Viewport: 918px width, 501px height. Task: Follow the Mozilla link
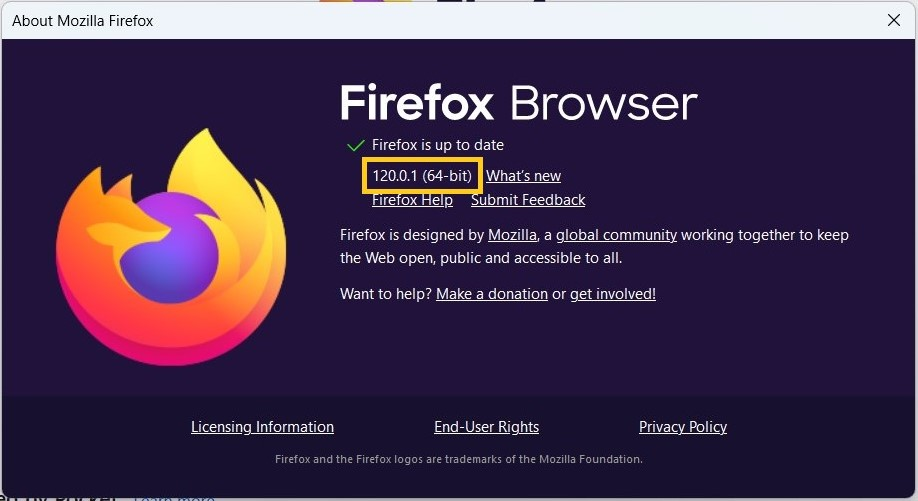click(x=513, y=235)
